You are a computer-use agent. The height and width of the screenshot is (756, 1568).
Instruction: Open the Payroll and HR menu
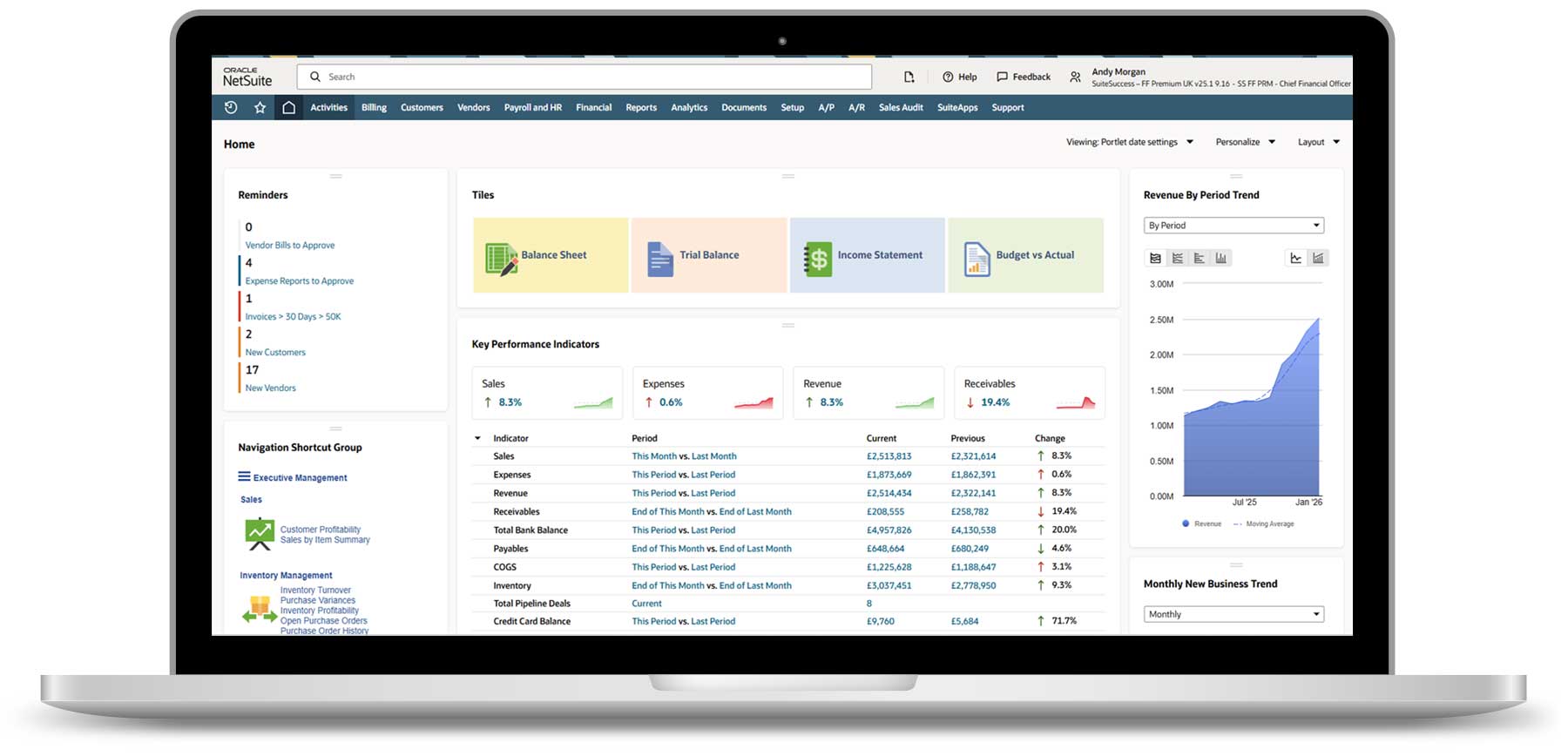[x=533, y=107]
